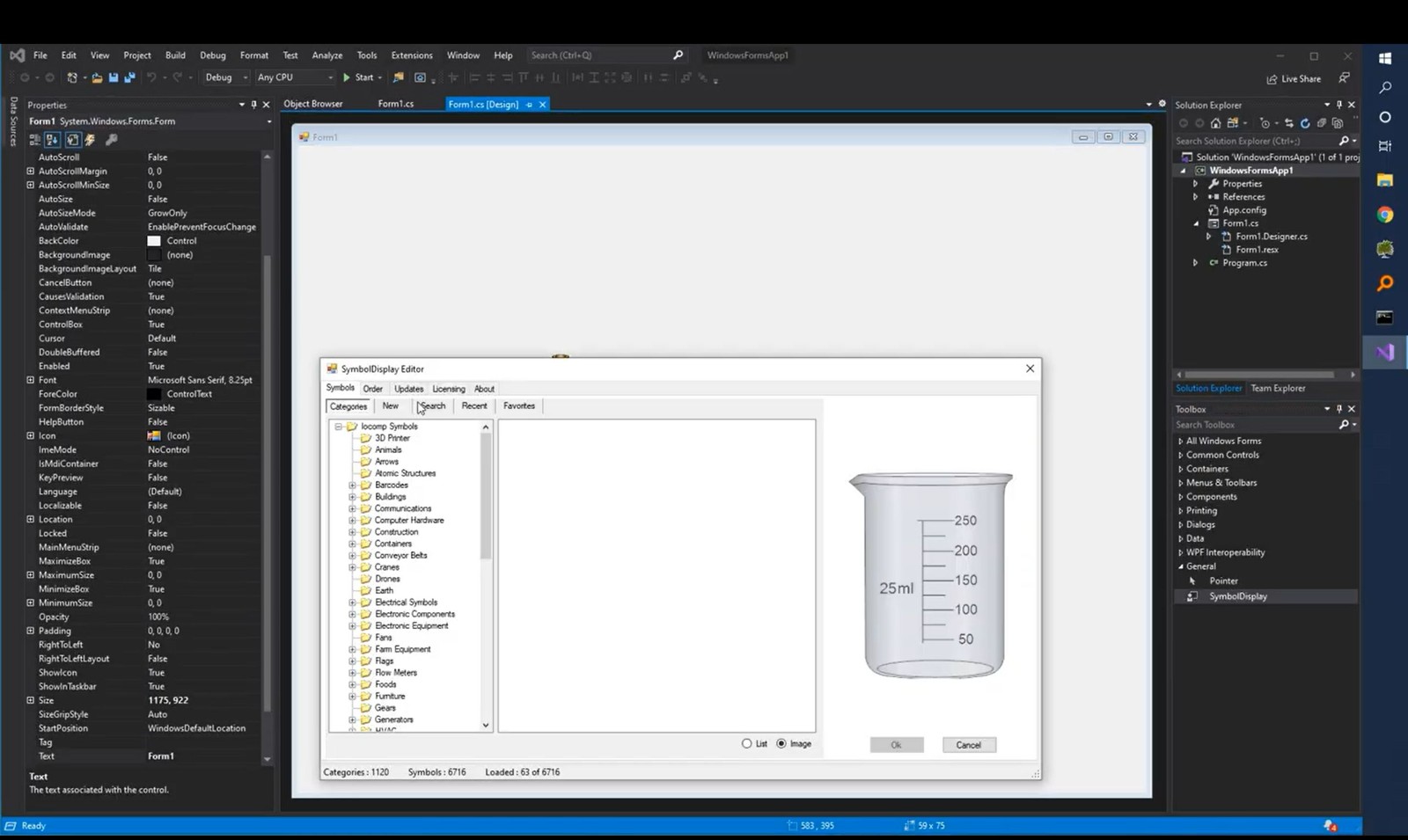The height and width of the screenshot is (840, 1408).
Task: Click the ForeColor ControlText color swatch
Action: pos(154,394)
